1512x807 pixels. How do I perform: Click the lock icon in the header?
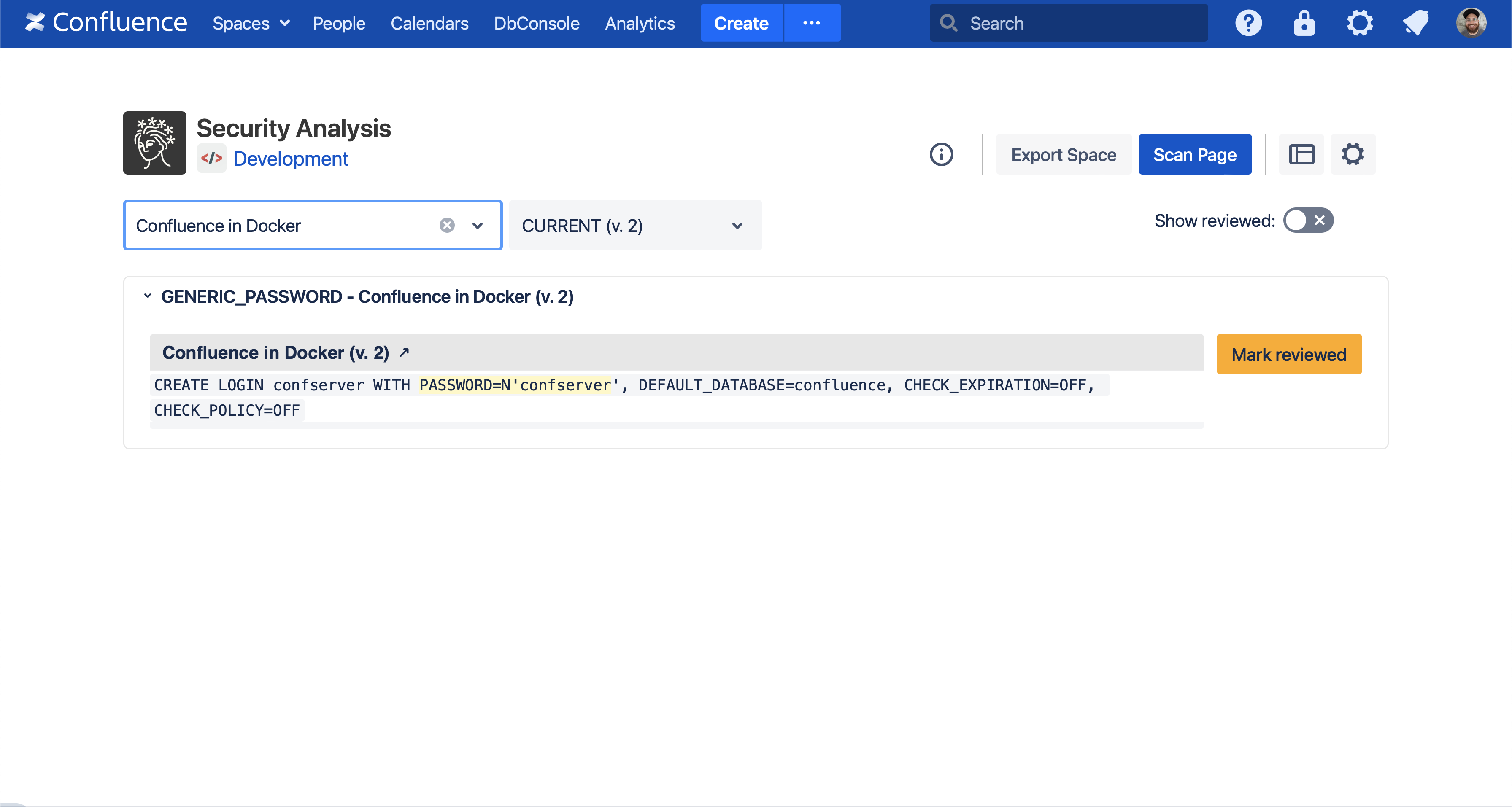[1304, 24]
